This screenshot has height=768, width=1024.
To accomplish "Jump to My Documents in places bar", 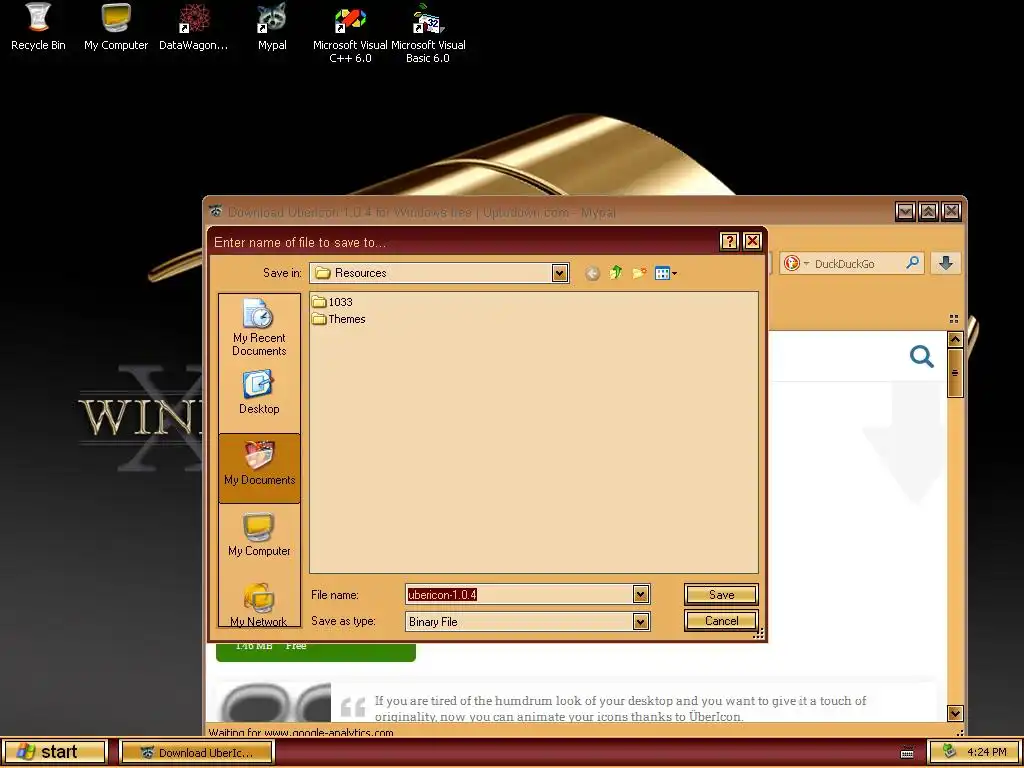I will [x=259, y=468].
